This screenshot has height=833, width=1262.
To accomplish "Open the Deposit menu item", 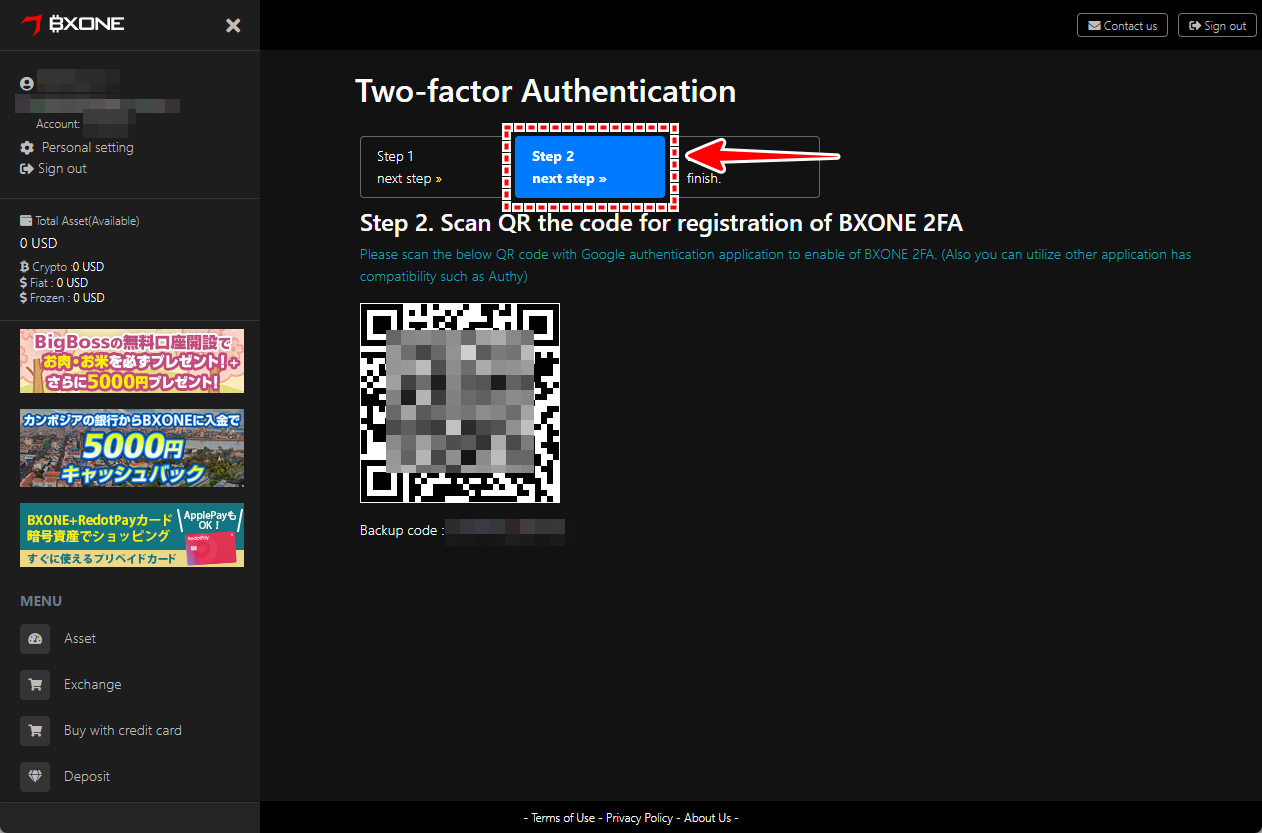I will [87, 777].
